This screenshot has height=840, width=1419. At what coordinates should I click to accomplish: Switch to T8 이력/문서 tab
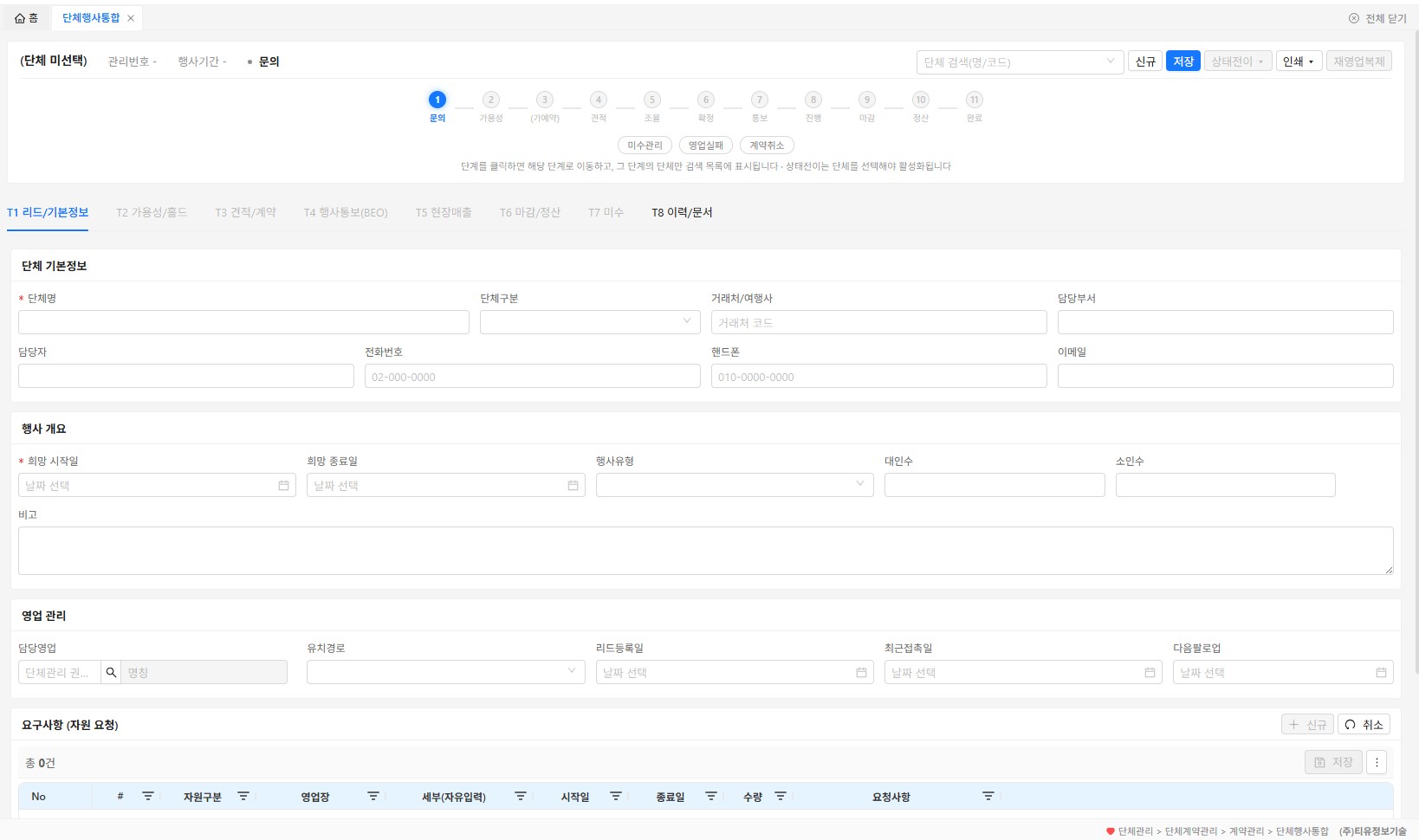tap(682, 212)
